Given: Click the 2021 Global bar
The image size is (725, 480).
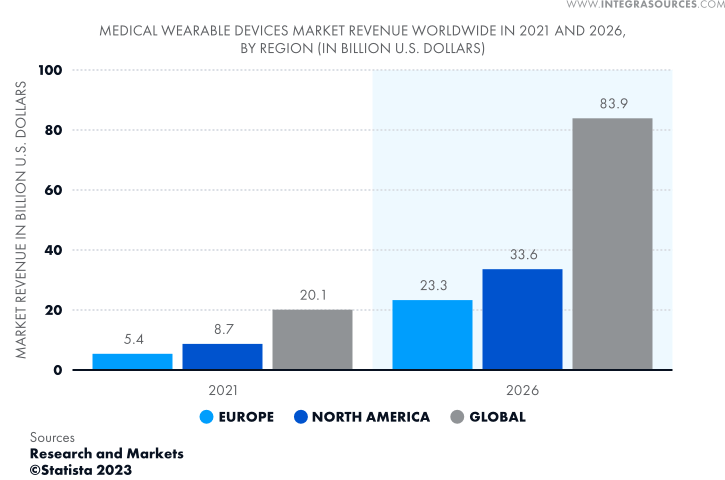Looking at the screenshot, I should tap(312, 340).
